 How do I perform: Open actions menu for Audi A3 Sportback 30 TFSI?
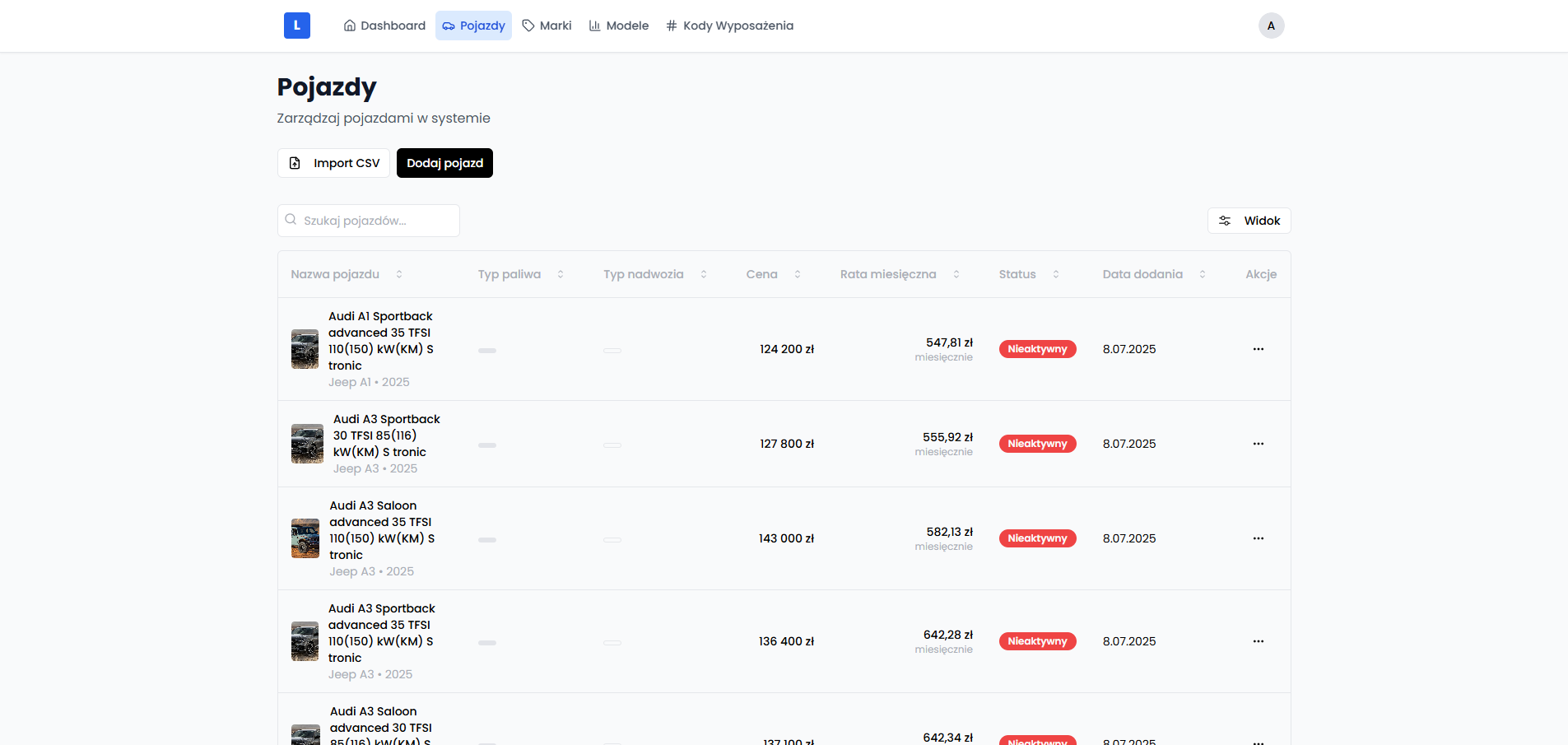coord(1258,444)
